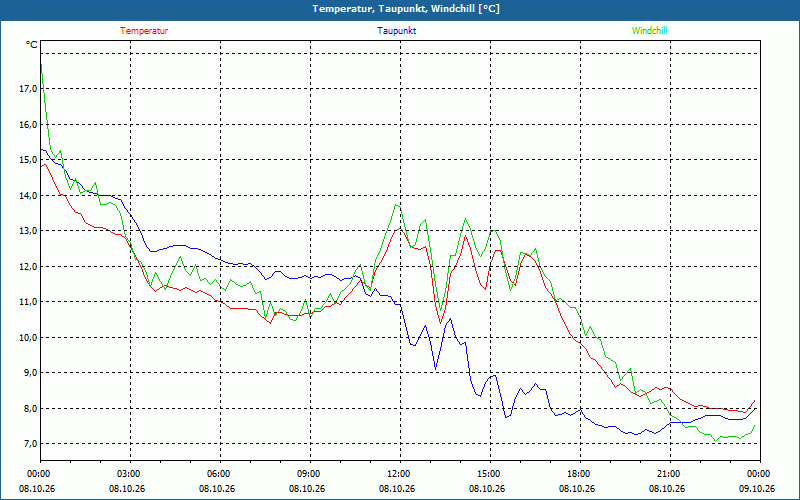Viewport: 800px width, 500px height.
Task: Click the 16,0 y-axis value
Action: coord(28,124)
